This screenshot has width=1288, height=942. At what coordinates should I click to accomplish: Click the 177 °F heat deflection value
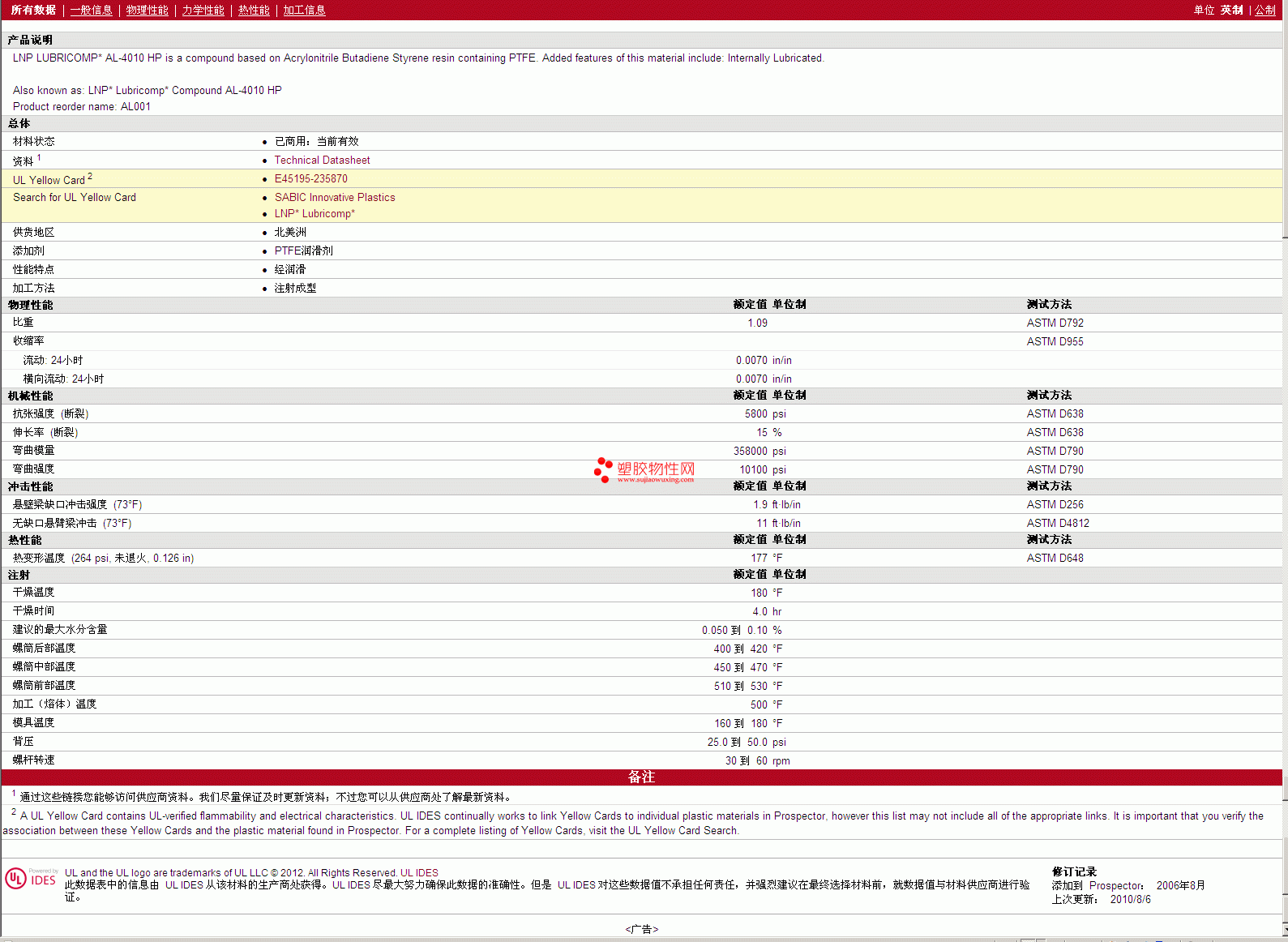click(x=767, y=559)
